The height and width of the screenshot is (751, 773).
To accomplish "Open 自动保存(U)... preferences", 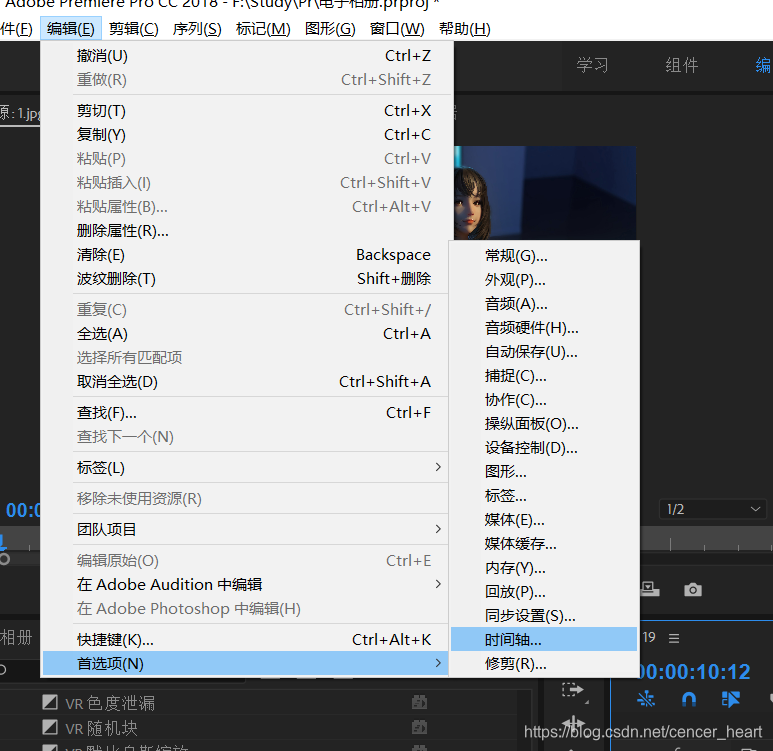I will [x=544, y=352].
